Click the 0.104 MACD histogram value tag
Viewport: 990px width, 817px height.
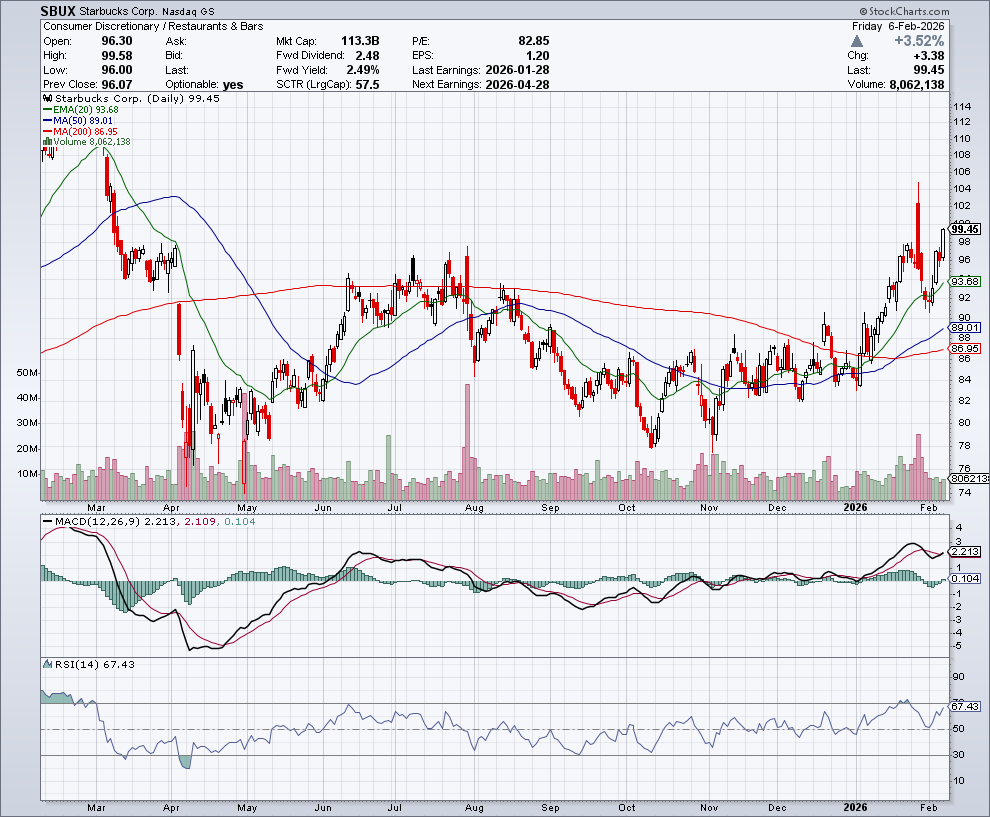[965, 578]
